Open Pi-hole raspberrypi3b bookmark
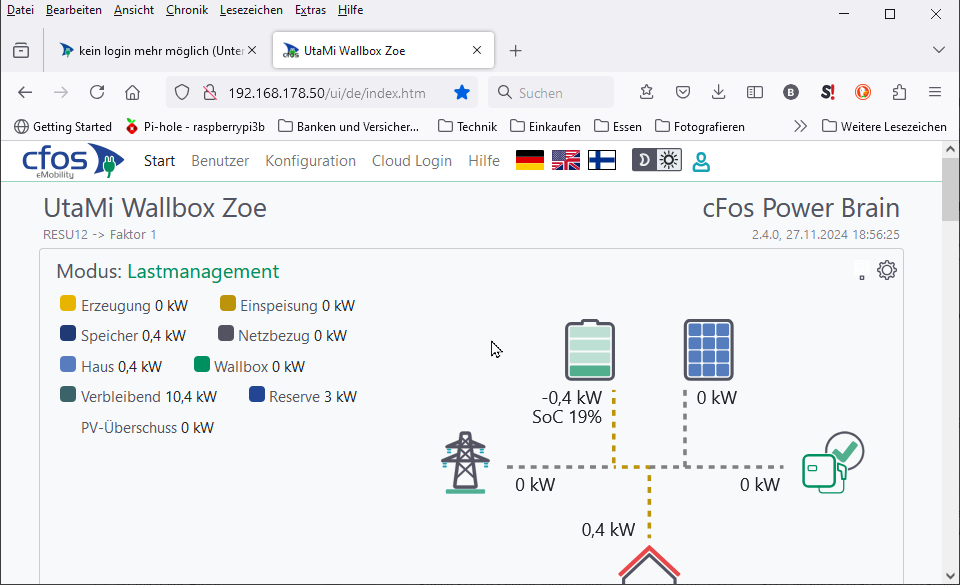Viewport: 960px width, 585px height. click(x=195, y=127)
